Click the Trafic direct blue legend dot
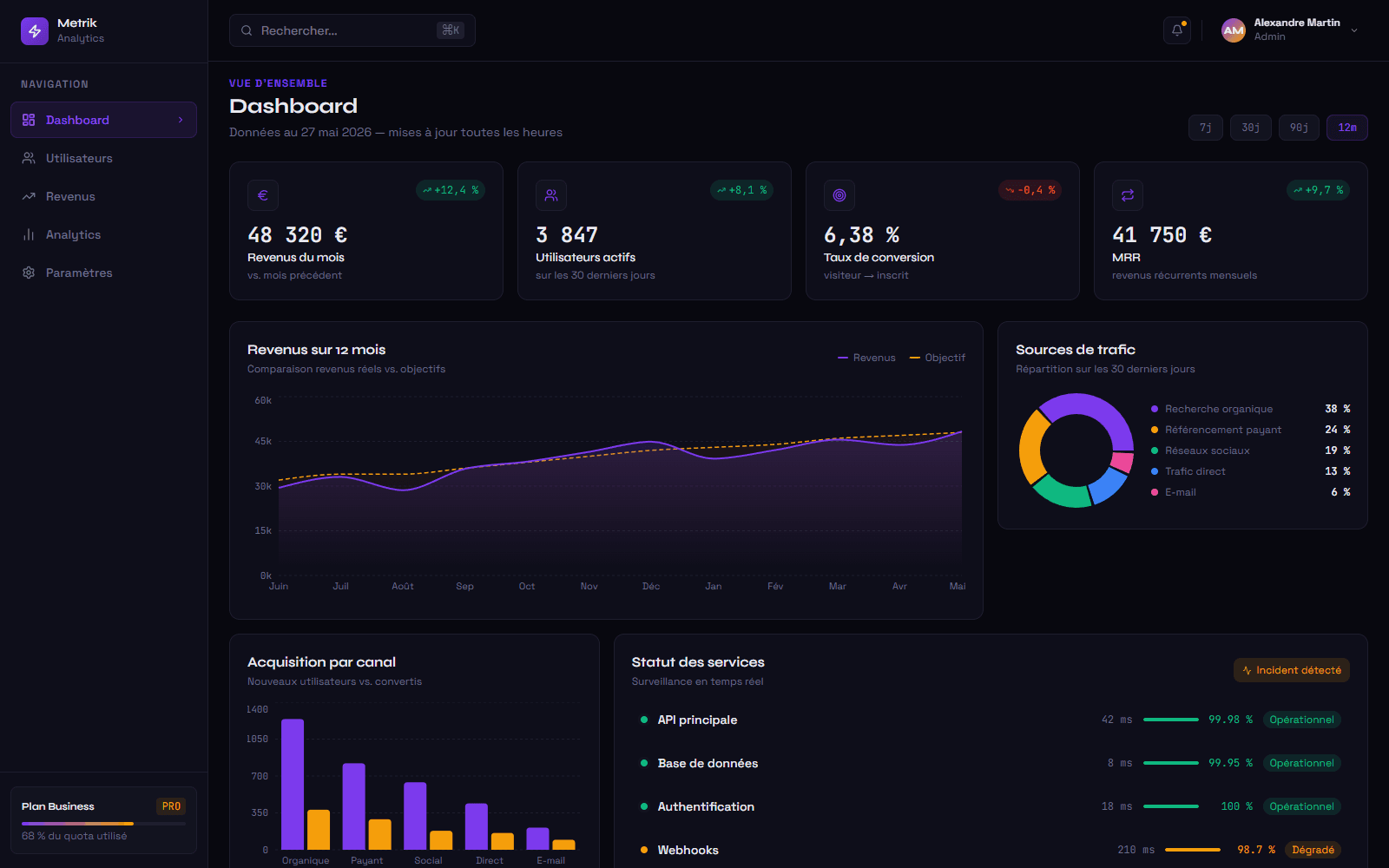 1155,471
